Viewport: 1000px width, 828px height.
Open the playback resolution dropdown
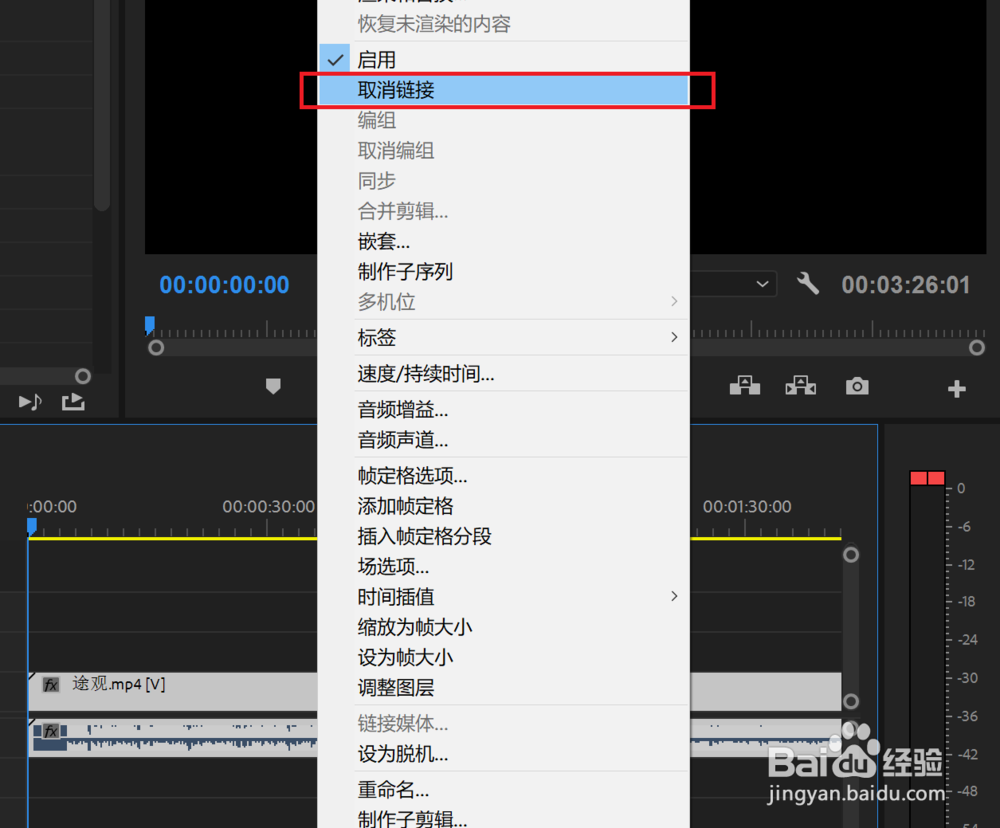762,283
